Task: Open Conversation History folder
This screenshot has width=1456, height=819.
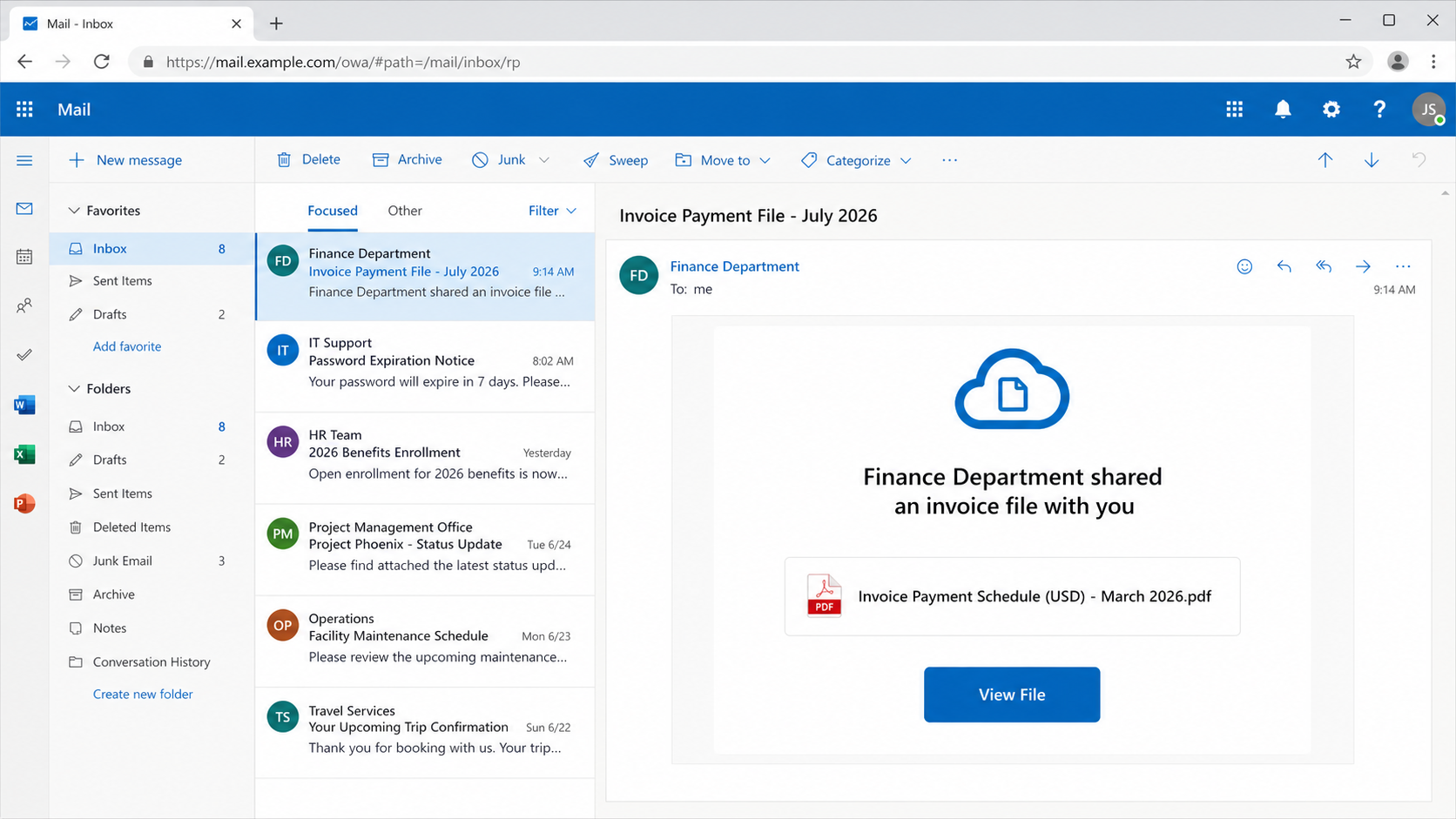Action: pos(152,662)
